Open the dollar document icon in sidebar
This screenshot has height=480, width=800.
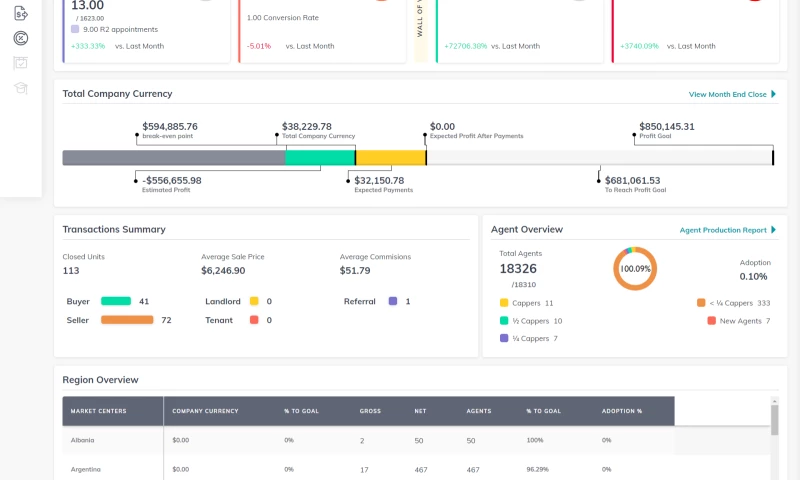tap(21, 13)
